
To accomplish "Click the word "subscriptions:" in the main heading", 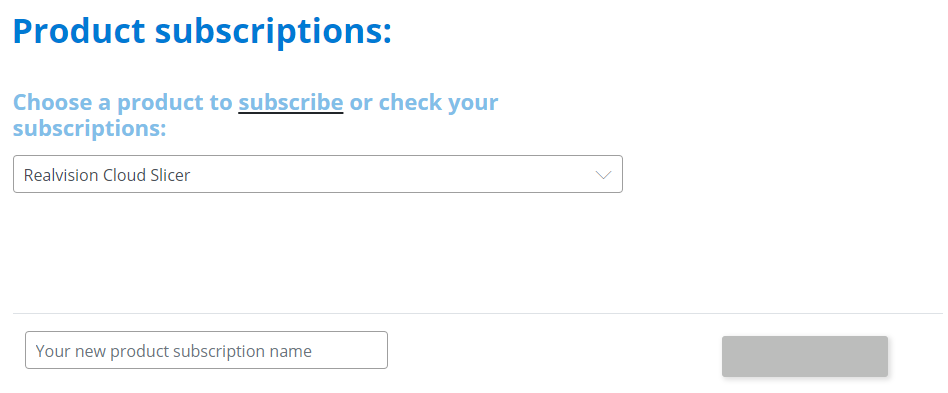I will coord(273,31).
